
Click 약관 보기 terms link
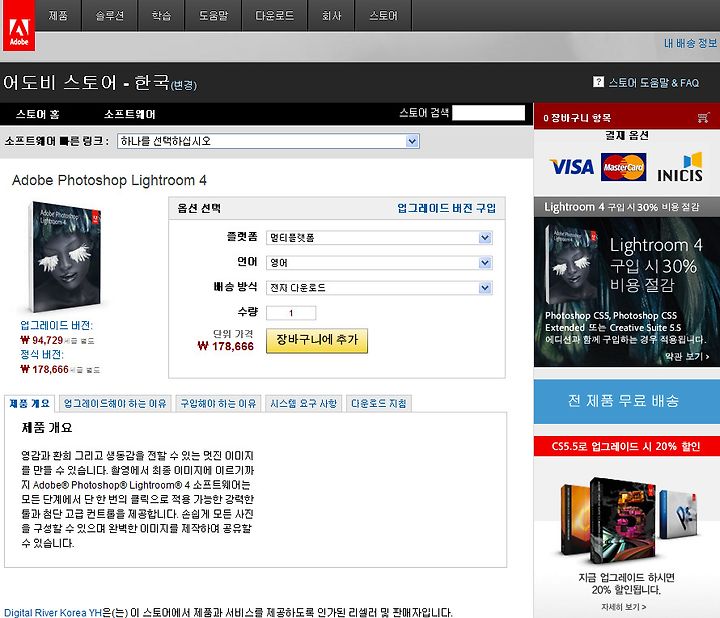coord(687,356)
